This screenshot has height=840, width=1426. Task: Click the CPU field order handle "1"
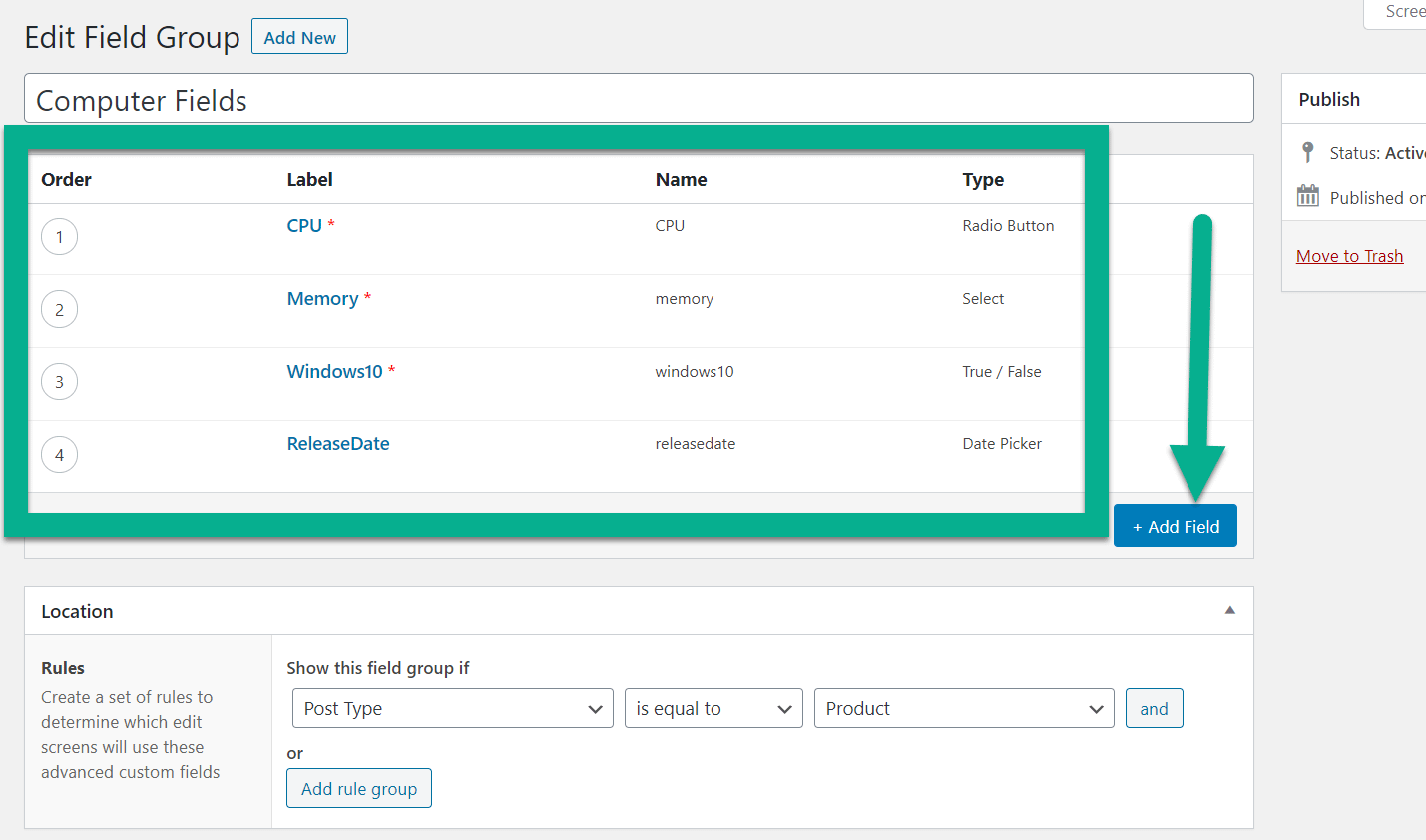(59, 237)
